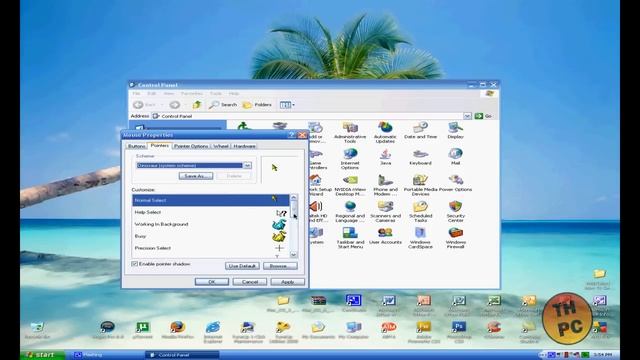Open the Recycle Bin desktop icon
This screenshot has width=640, height=360.
point(37,330)
